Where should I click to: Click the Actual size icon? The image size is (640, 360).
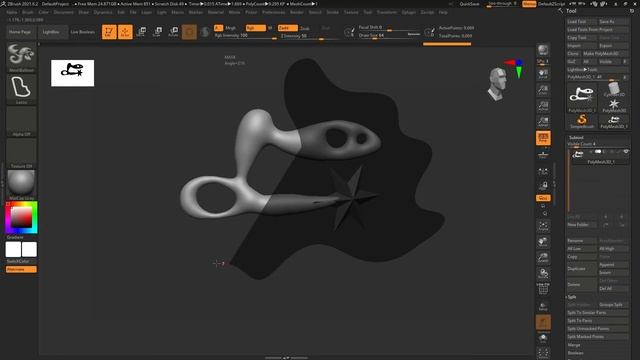point(543,106)
